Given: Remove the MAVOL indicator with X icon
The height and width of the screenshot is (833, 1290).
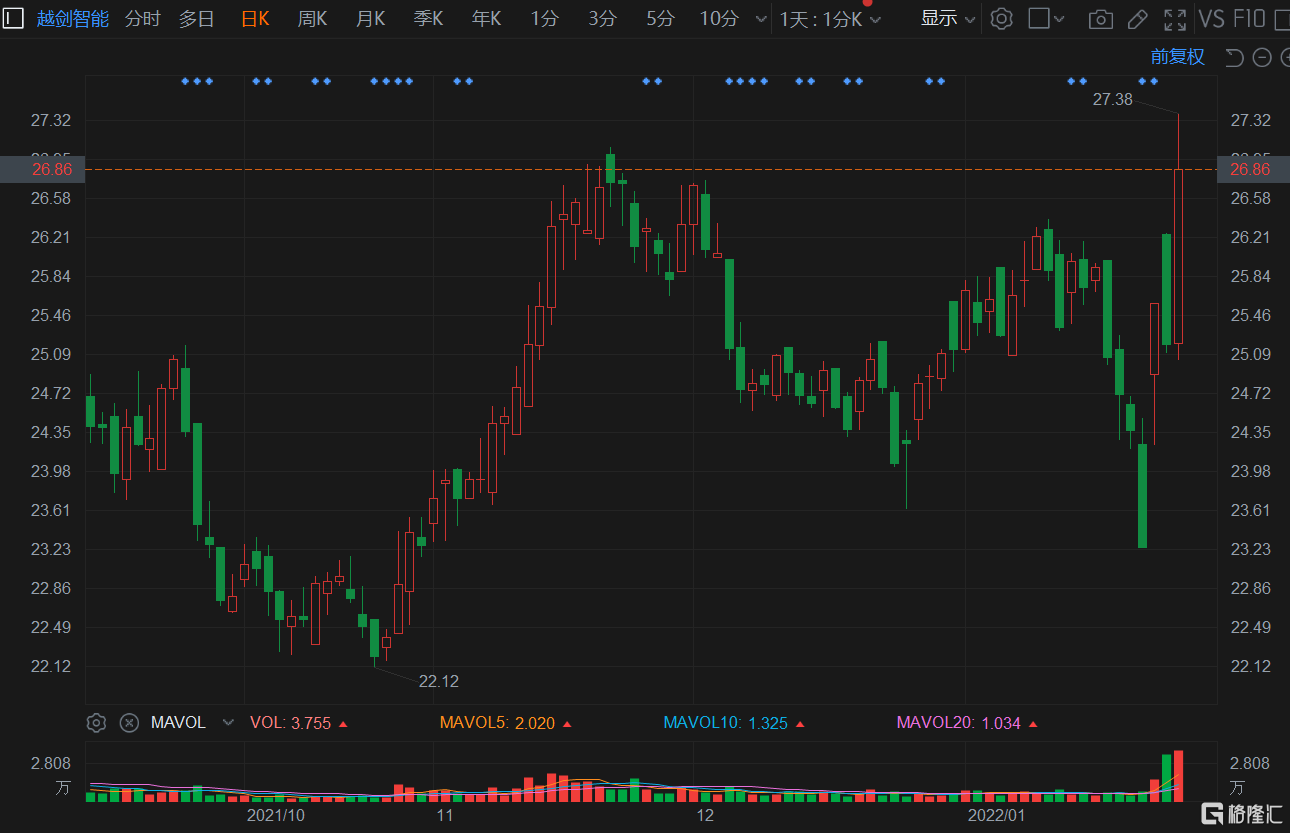Looking at the screenshot, I should click(129, 722).
